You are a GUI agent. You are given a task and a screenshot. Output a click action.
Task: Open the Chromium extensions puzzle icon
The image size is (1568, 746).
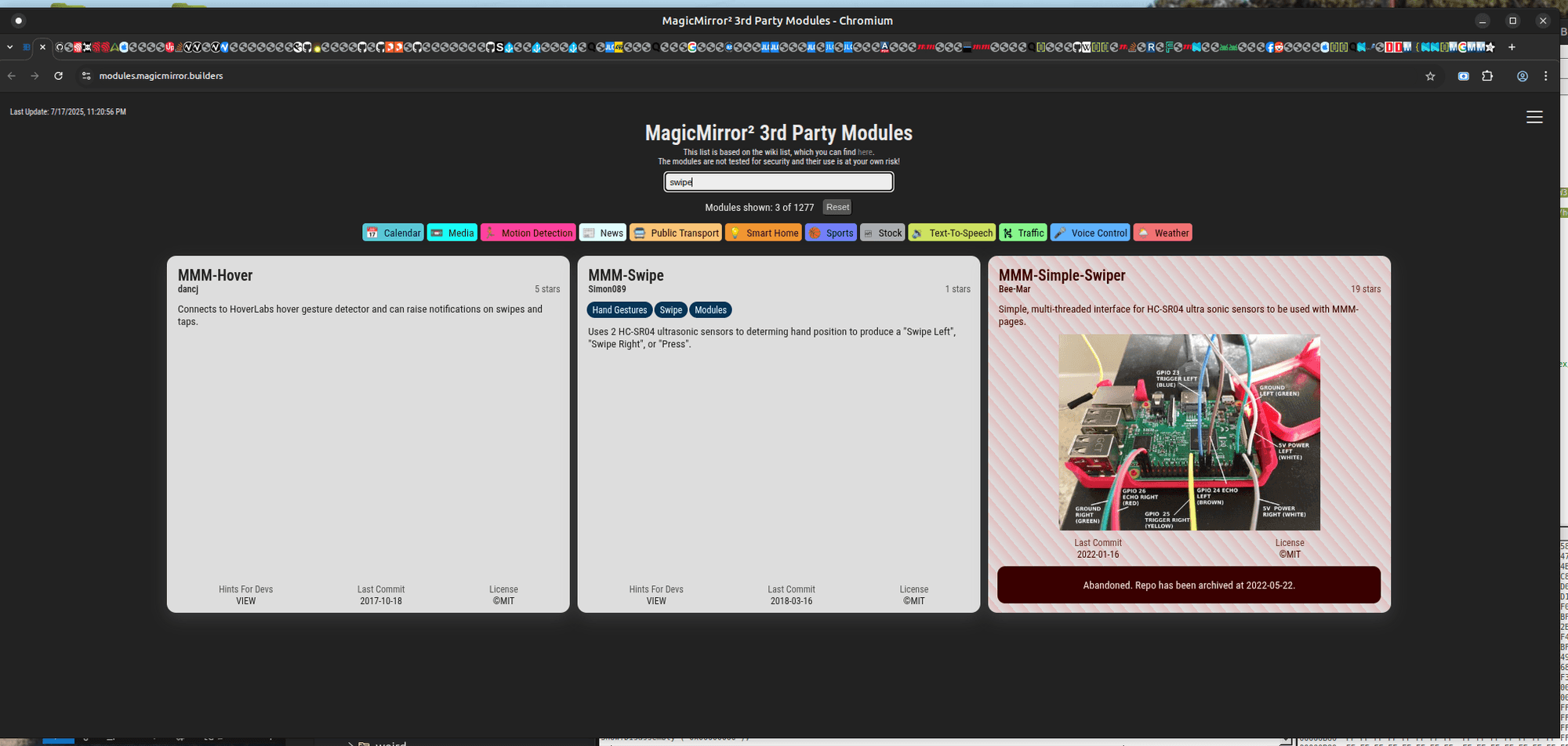click(x=1487, y=76)
